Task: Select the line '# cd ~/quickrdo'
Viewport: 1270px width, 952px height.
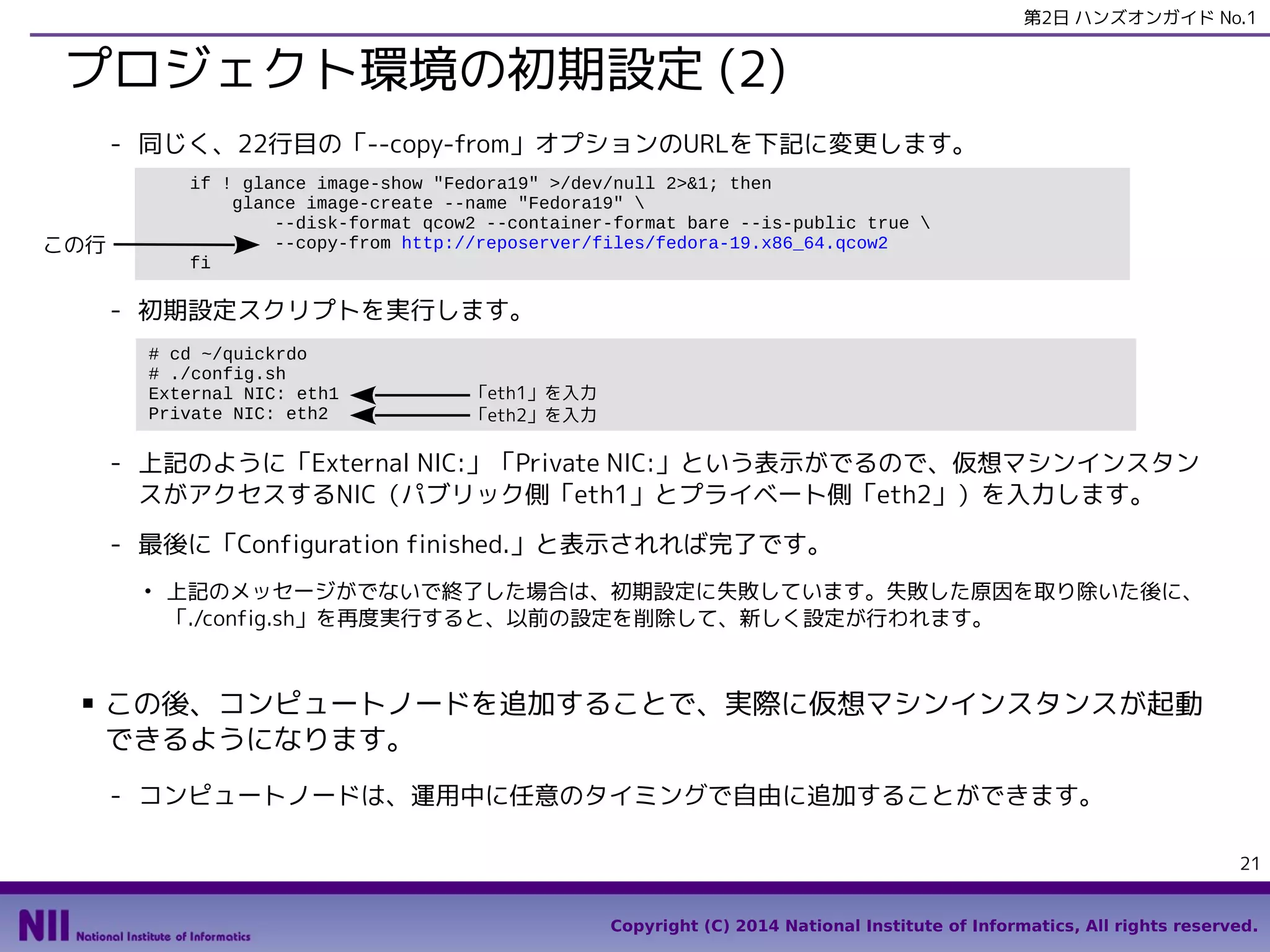Action: pos(228,354)
